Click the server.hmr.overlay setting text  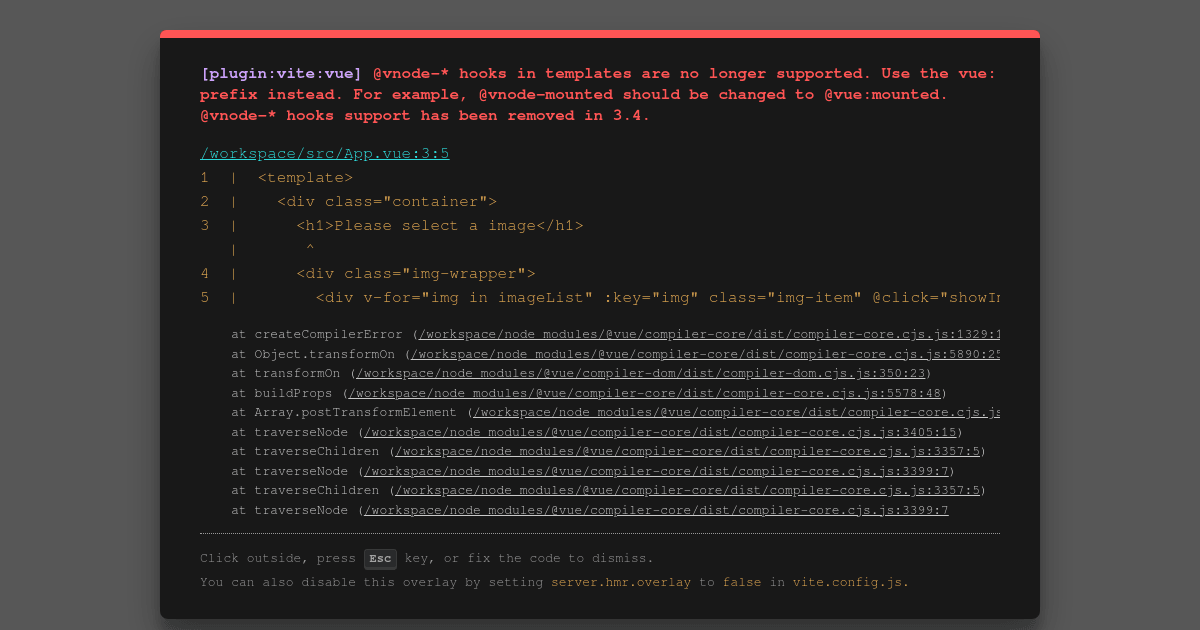[621, 582]
